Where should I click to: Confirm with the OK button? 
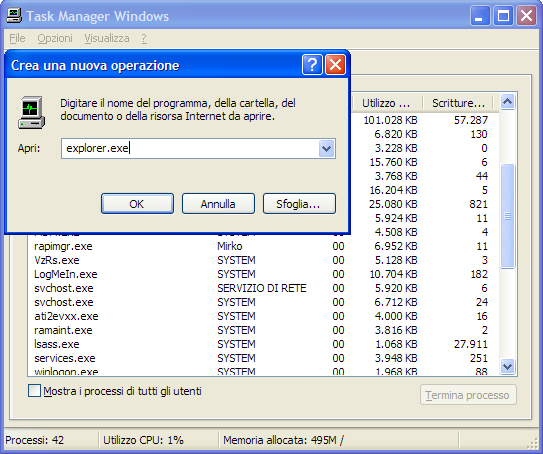(137, 204)
